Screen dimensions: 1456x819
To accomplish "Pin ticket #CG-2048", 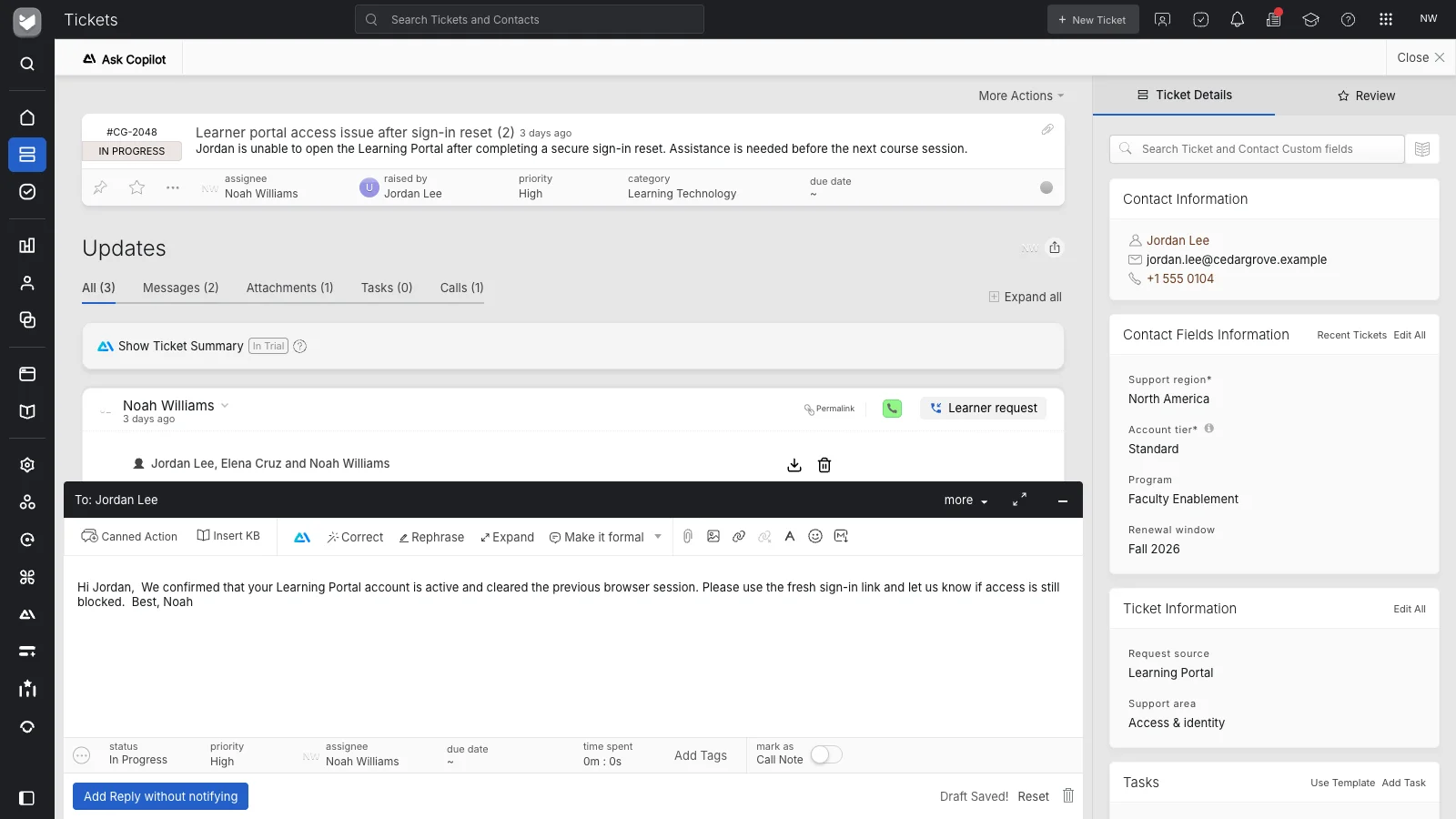I will click(x=100, y=187).
